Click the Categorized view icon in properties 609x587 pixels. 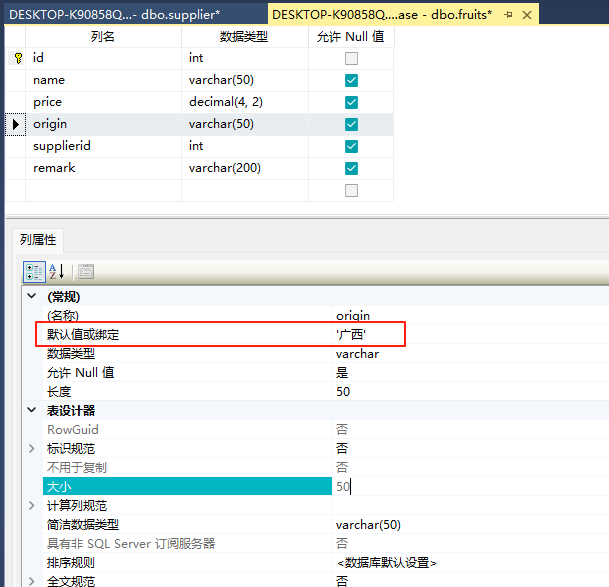coord(33,271)
